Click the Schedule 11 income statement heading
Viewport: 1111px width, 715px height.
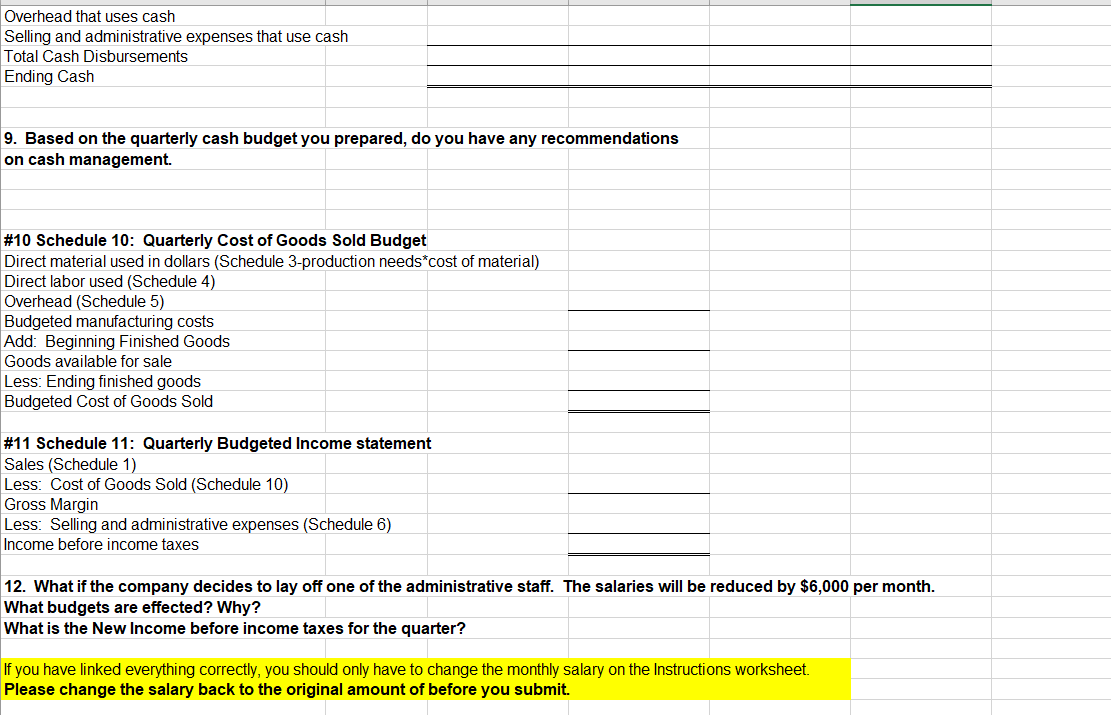click(x=216, y=443)
